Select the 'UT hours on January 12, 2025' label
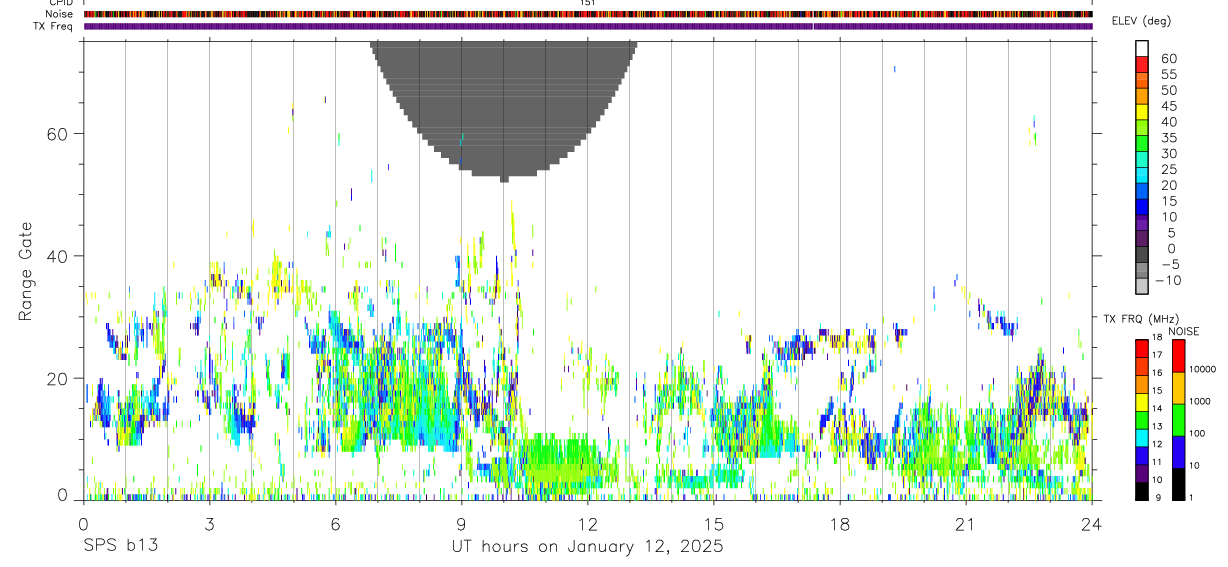The image size is (1228, 567). click(x=588, y=547)
